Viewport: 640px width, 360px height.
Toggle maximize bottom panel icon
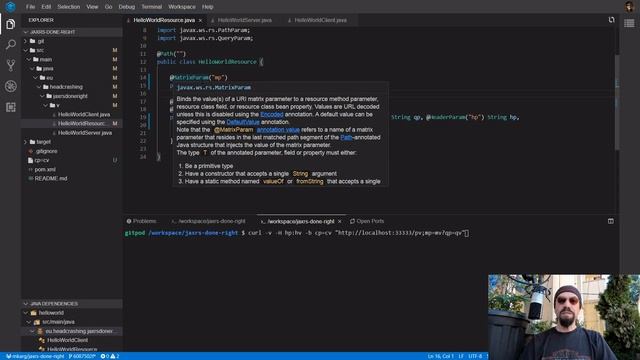click(x=611, y=221)
